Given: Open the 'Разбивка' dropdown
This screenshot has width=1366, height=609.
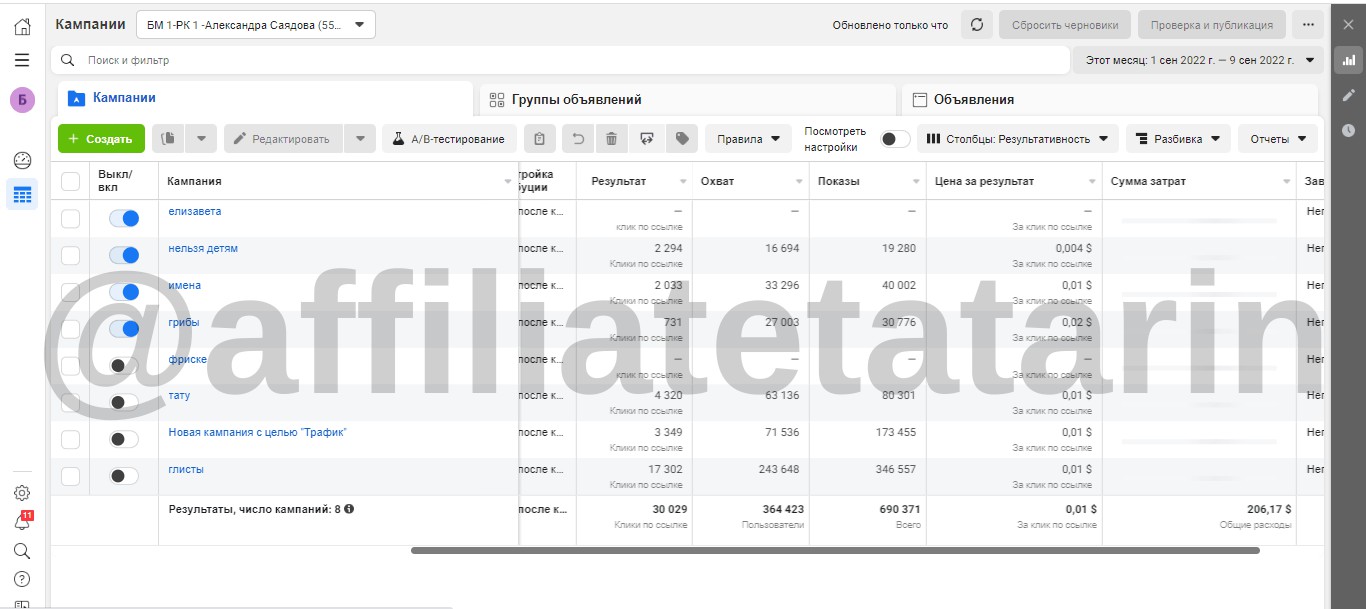Looking at the screenshot, I should coord(1178,139).
